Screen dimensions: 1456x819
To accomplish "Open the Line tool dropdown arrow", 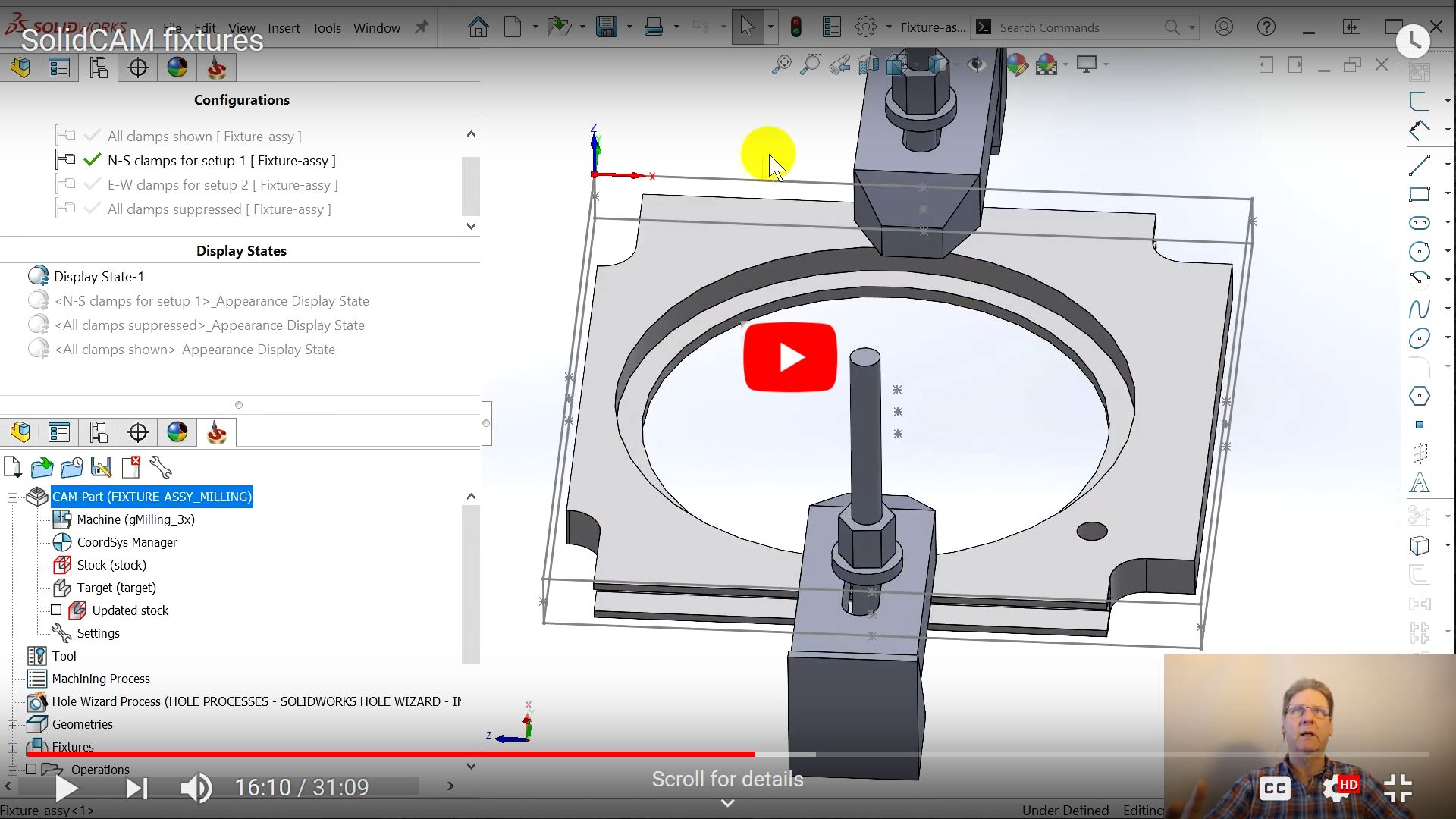I will click(x=1448, y=165).
